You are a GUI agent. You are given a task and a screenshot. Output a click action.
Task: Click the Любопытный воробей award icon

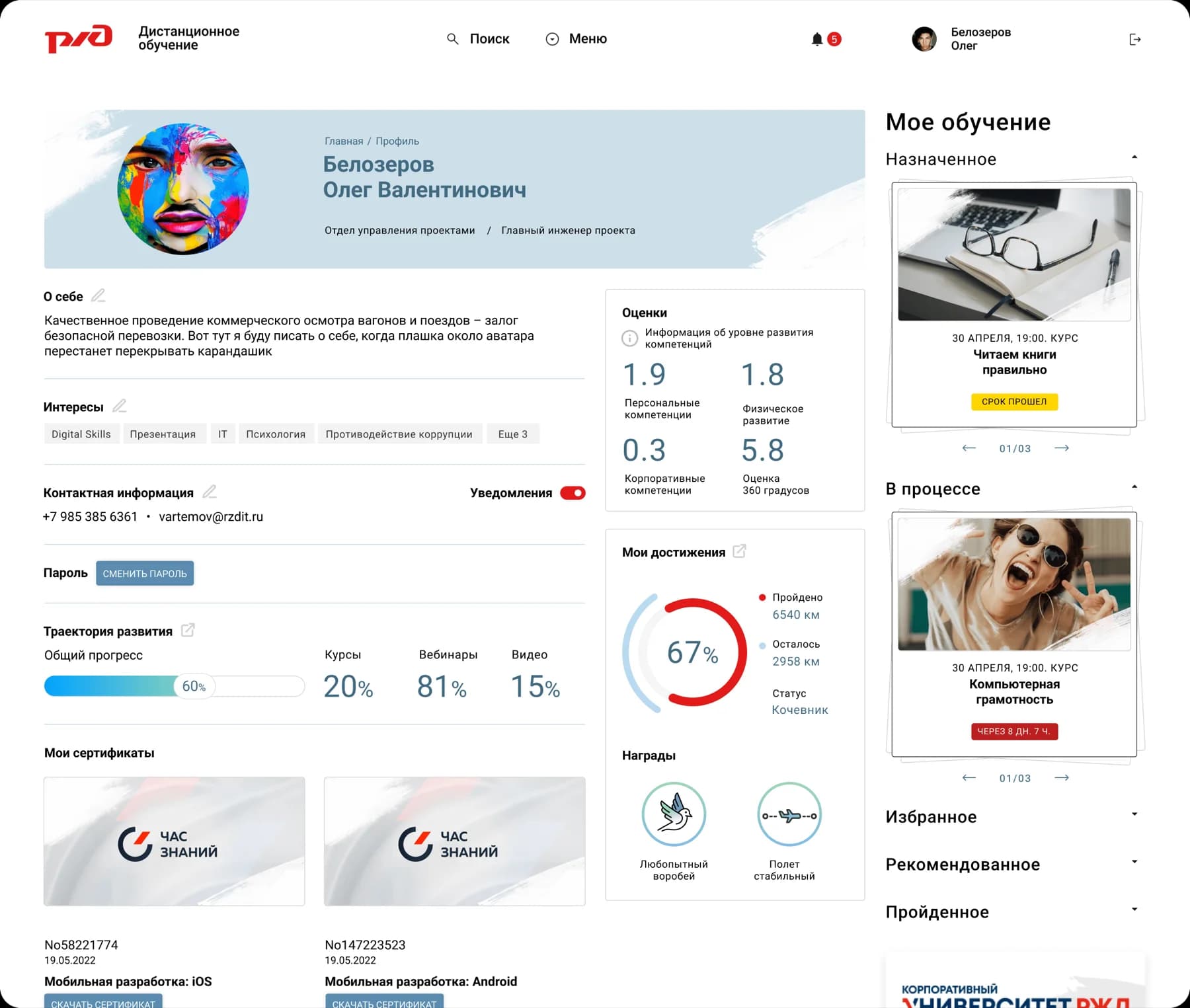point(673,814)
